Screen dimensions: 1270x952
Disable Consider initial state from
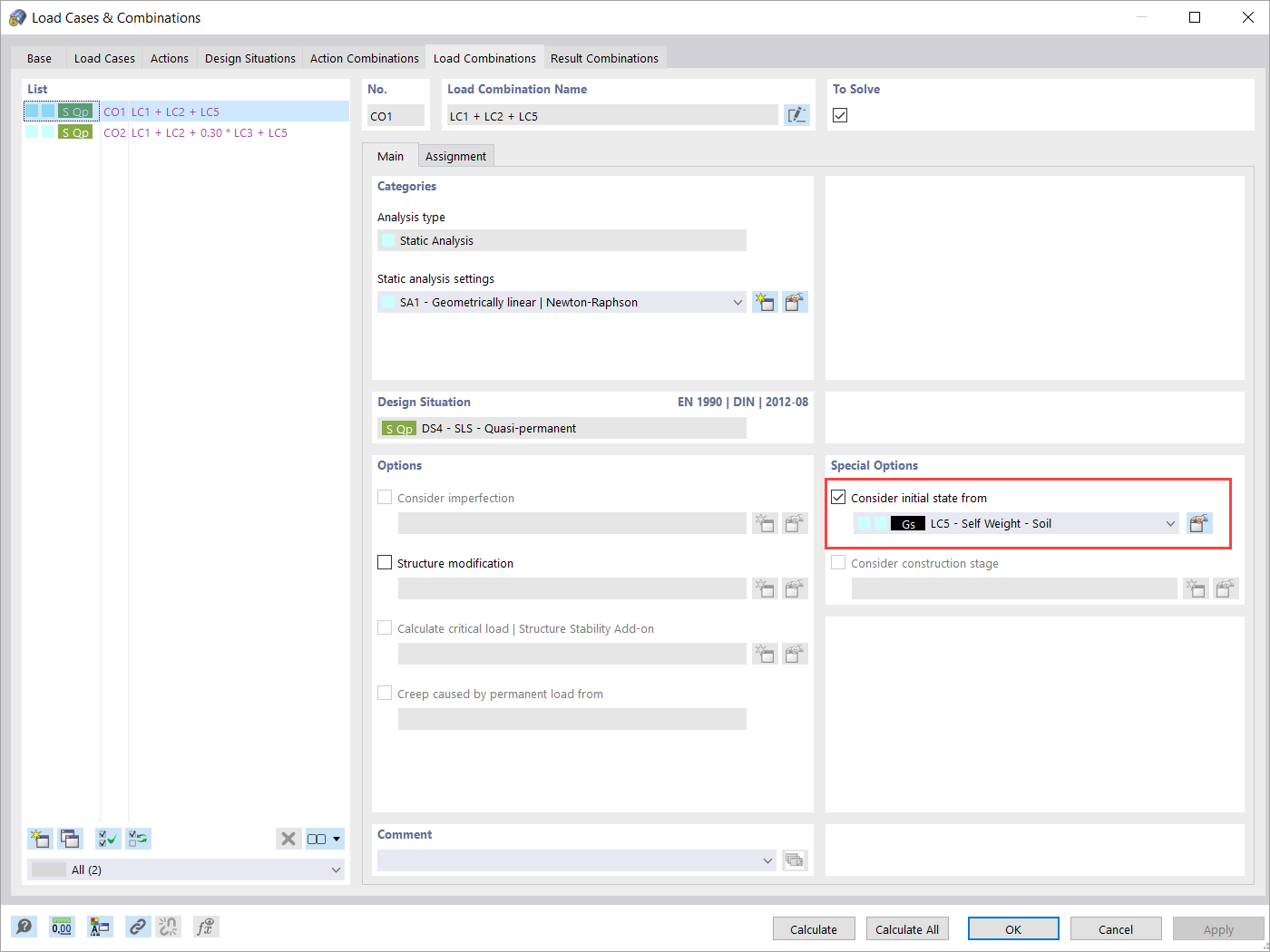click(837, 496)
